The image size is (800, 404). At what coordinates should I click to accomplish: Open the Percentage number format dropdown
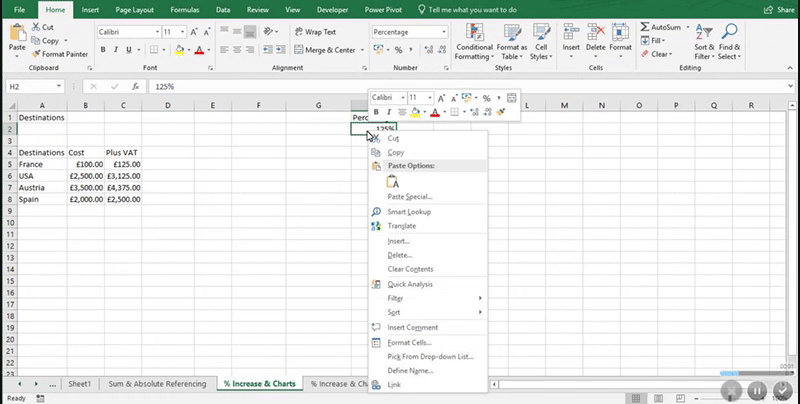(445, 32)
